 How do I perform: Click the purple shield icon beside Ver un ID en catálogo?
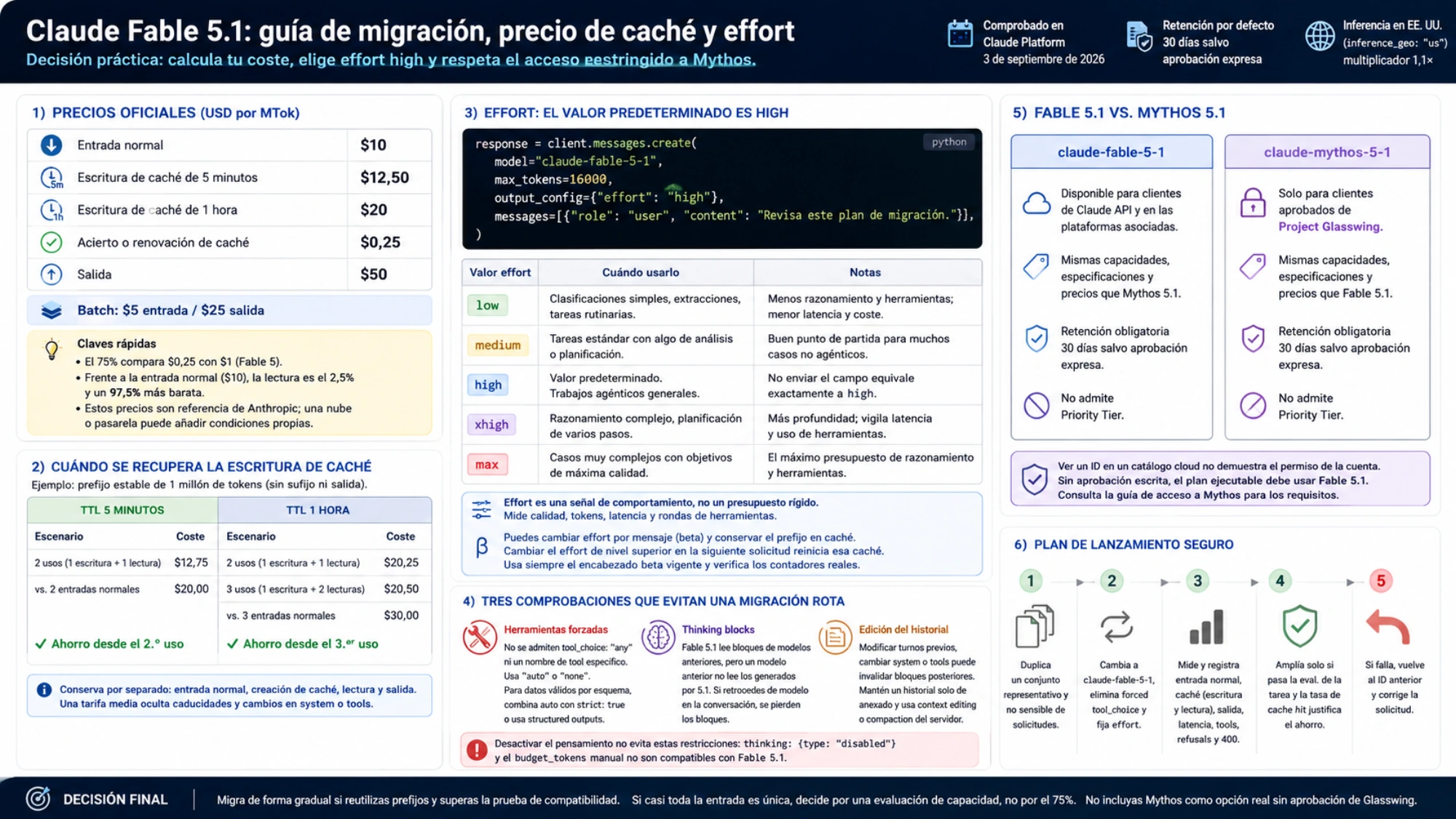coord(1034,480)
